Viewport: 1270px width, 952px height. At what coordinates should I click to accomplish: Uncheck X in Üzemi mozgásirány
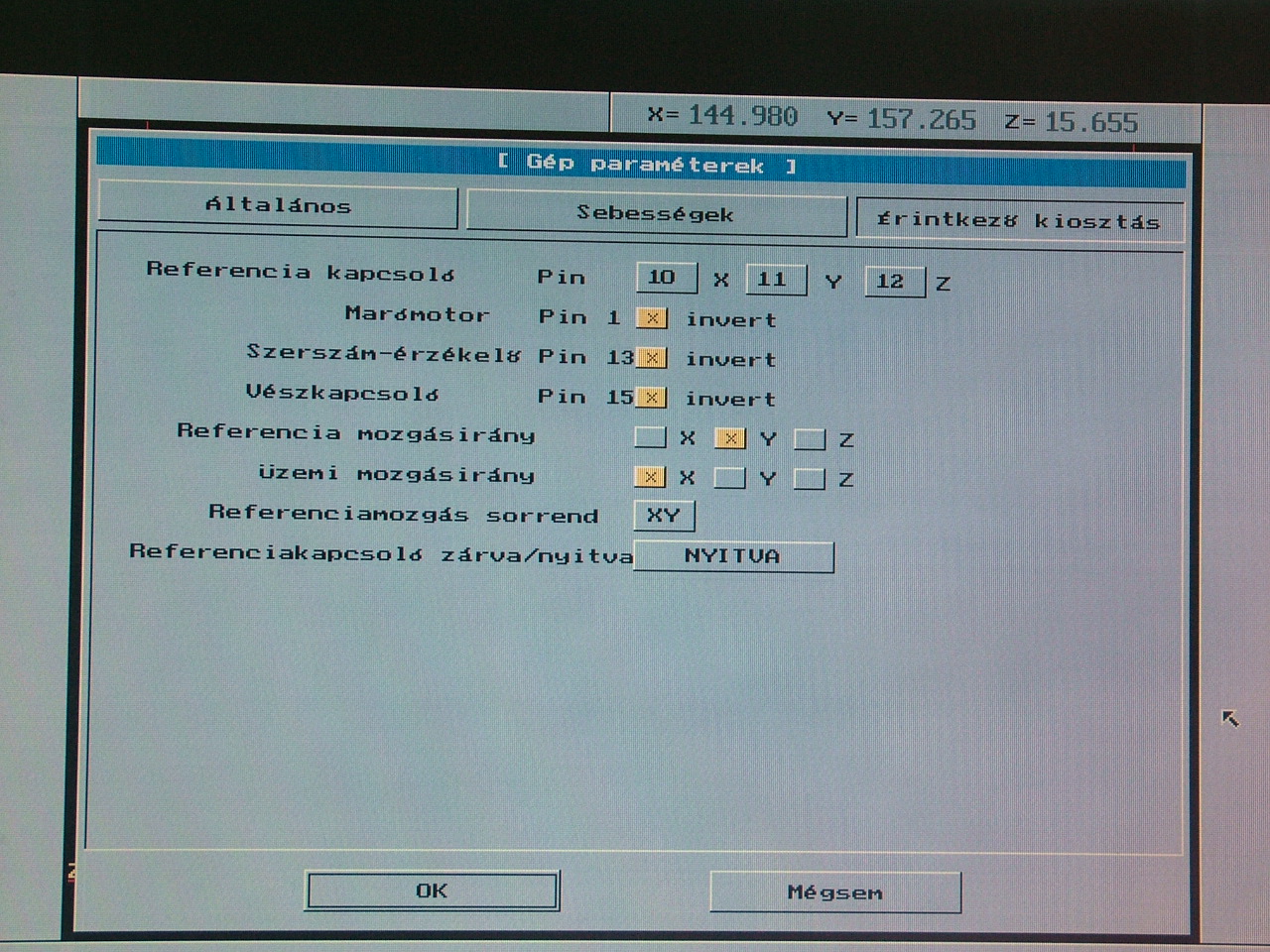tap(650, 477)
